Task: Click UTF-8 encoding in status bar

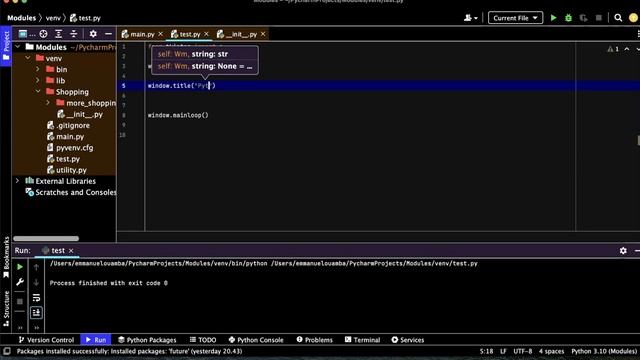Action: pos(522,351)
